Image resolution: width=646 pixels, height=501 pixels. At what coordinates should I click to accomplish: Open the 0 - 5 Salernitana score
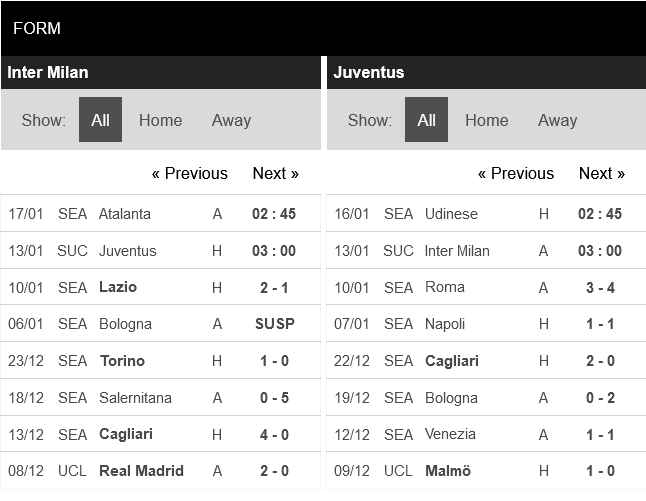pyautogui.click(x=275, y=398)
